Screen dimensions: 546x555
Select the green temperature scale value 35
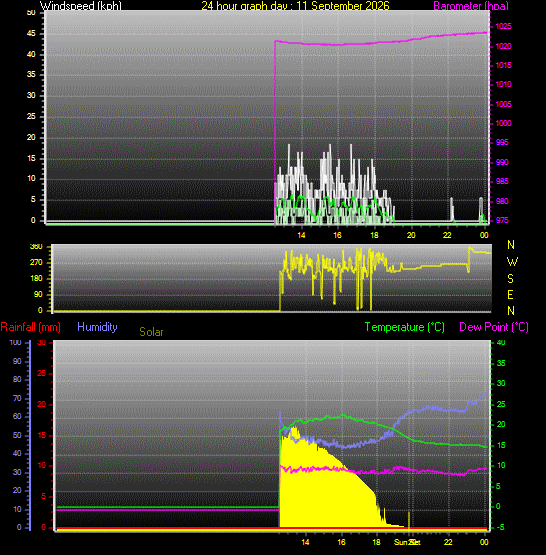tap(501, 364)
